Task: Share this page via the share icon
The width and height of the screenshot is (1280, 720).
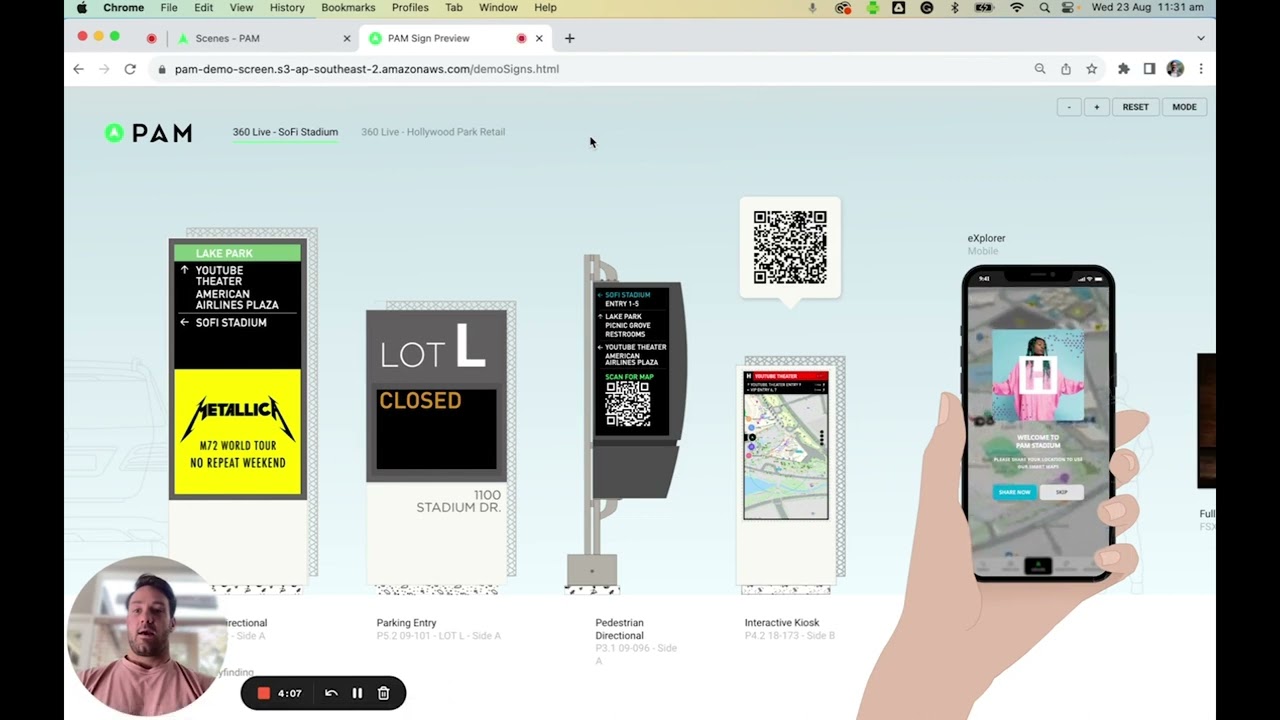Action: pos(1066,69)
